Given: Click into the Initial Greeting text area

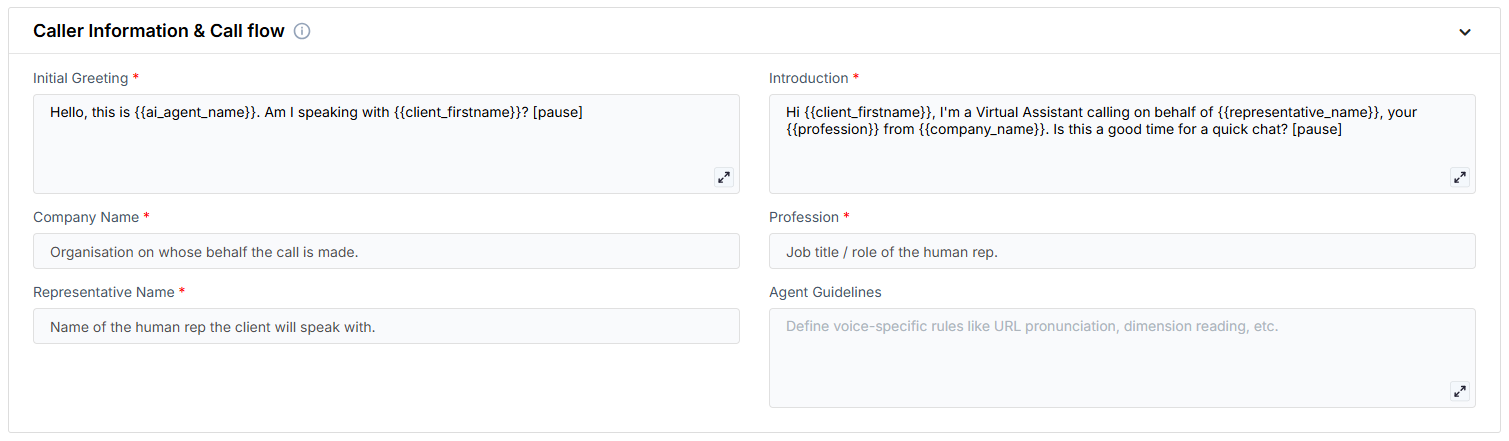Looking at the screenshot, I should pos(386,150).
